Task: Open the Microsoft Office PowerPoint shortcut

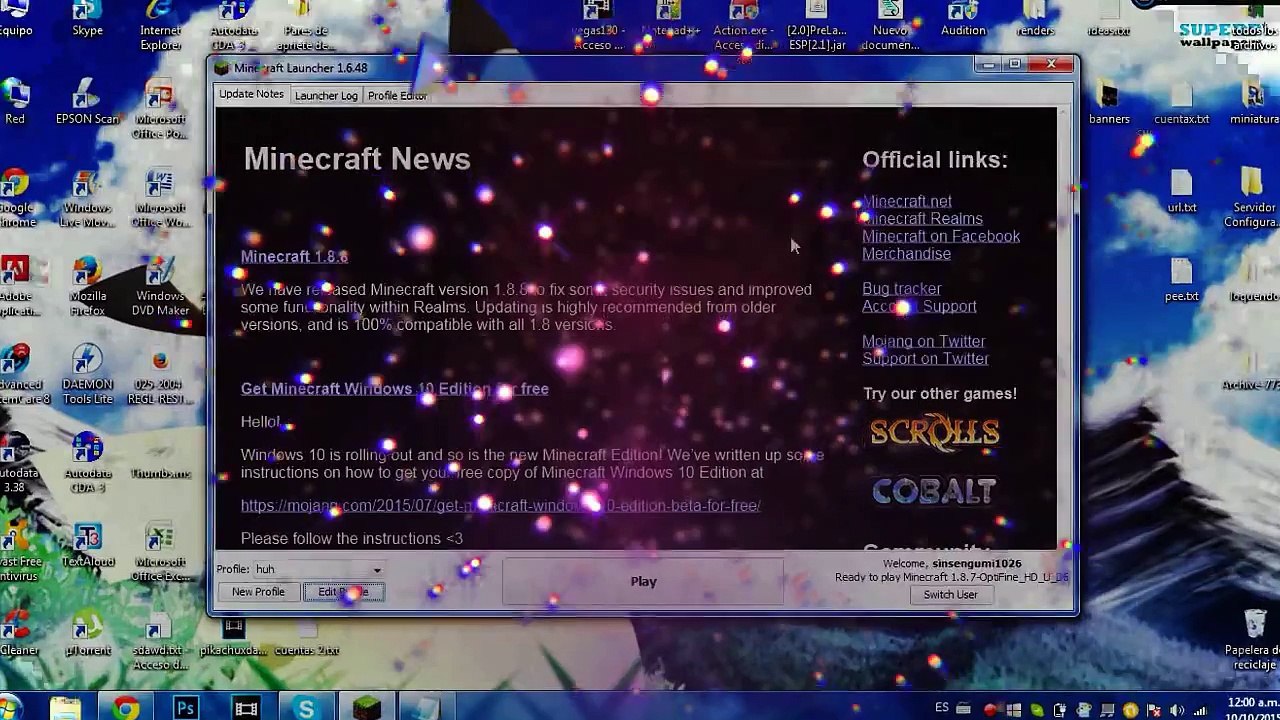Action: (x=160, y=110)
